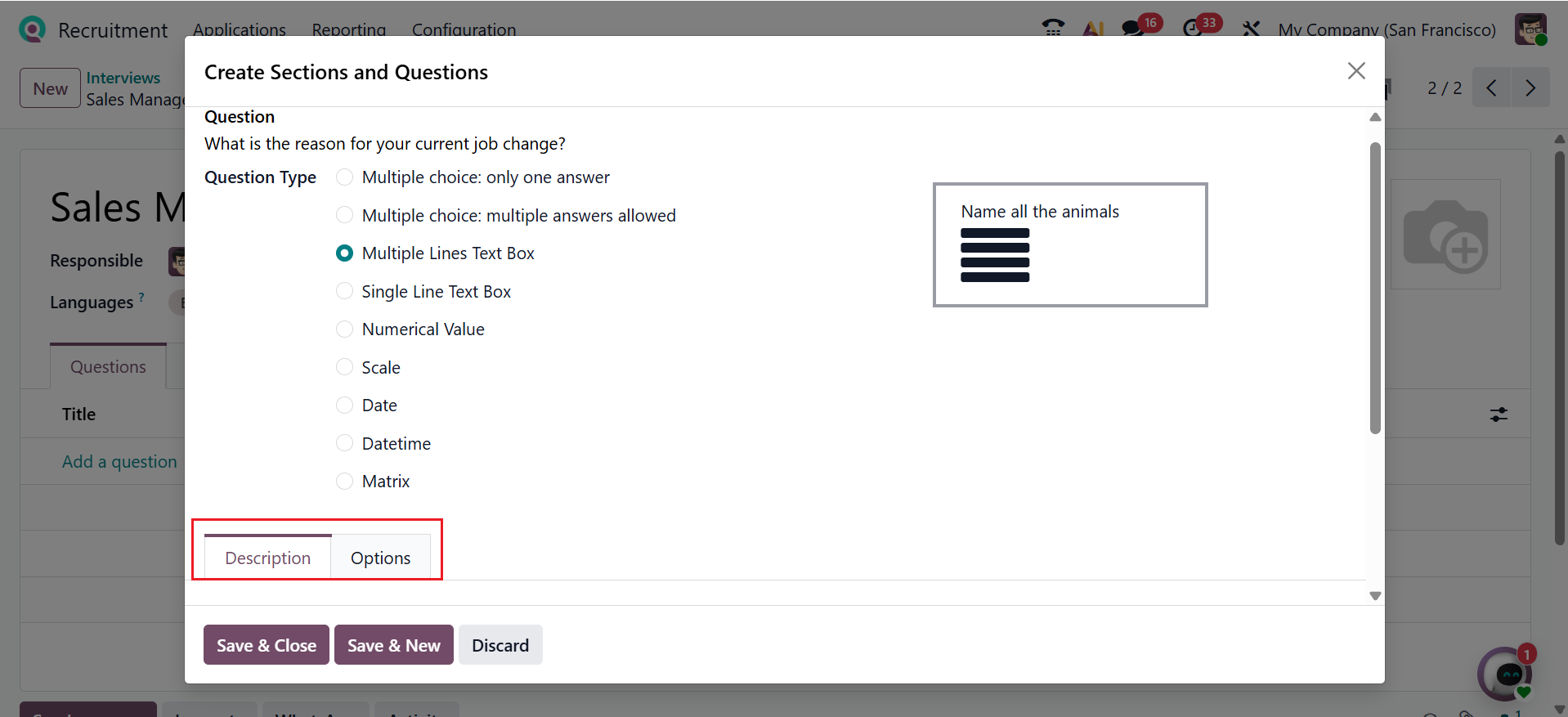
Task: Click the dialog vertical scrollbar thumb
Action: click(x=1375, y=288)
